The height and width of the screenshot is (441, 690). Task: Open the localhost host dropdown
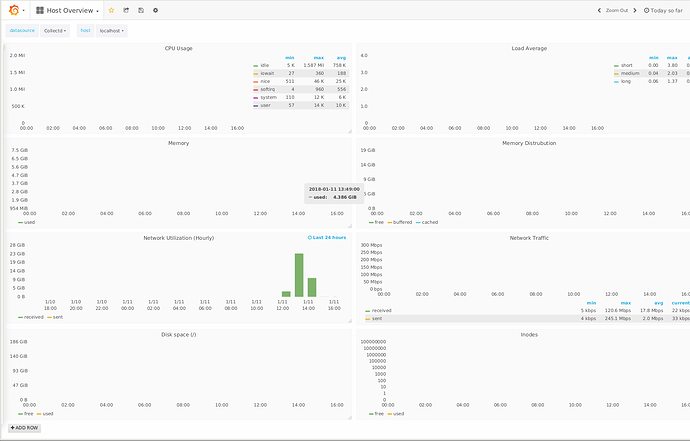[x=111, y=31]
